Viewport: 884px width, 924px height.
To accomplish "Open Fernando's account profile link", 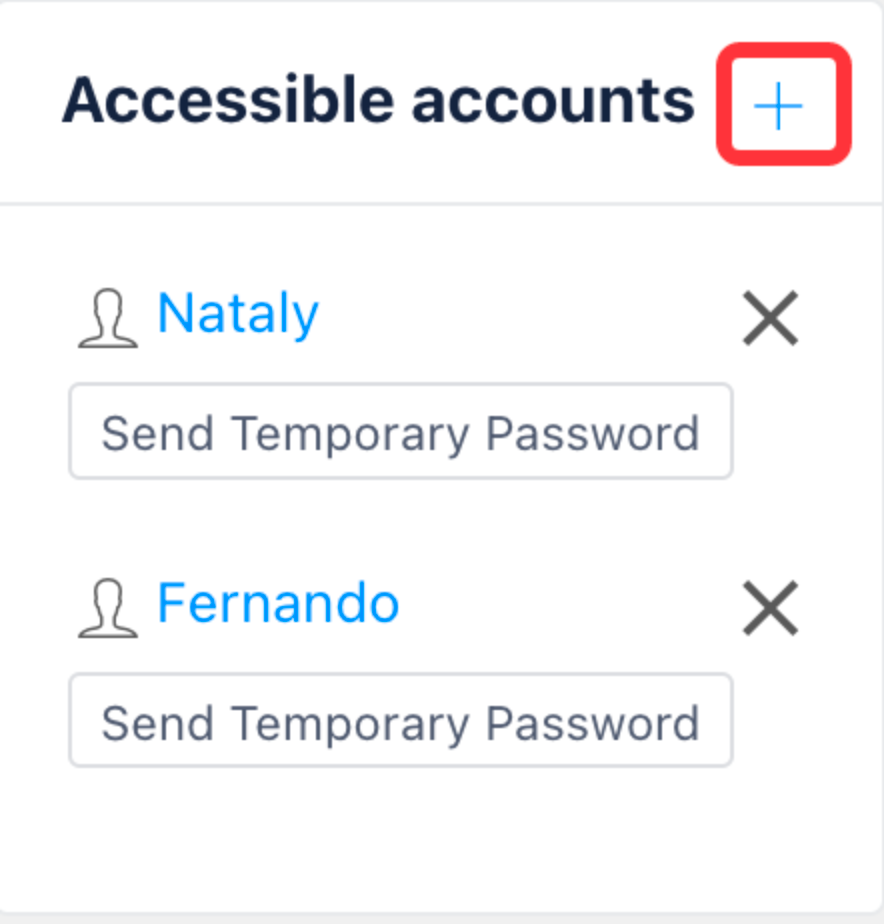I will pyautogui.click(x=278, y=602).
